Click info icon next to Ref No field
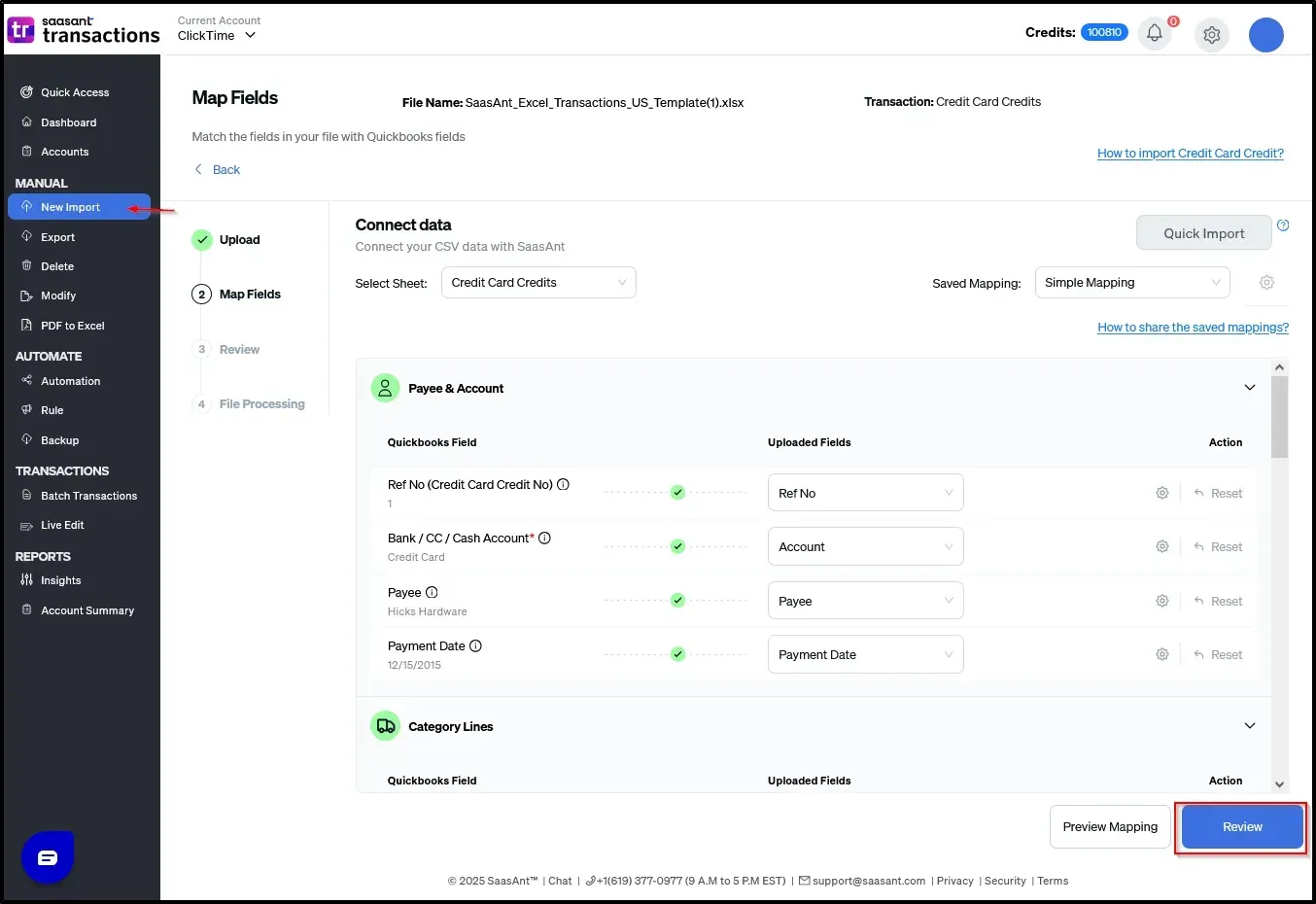 (x=563, y=484)
